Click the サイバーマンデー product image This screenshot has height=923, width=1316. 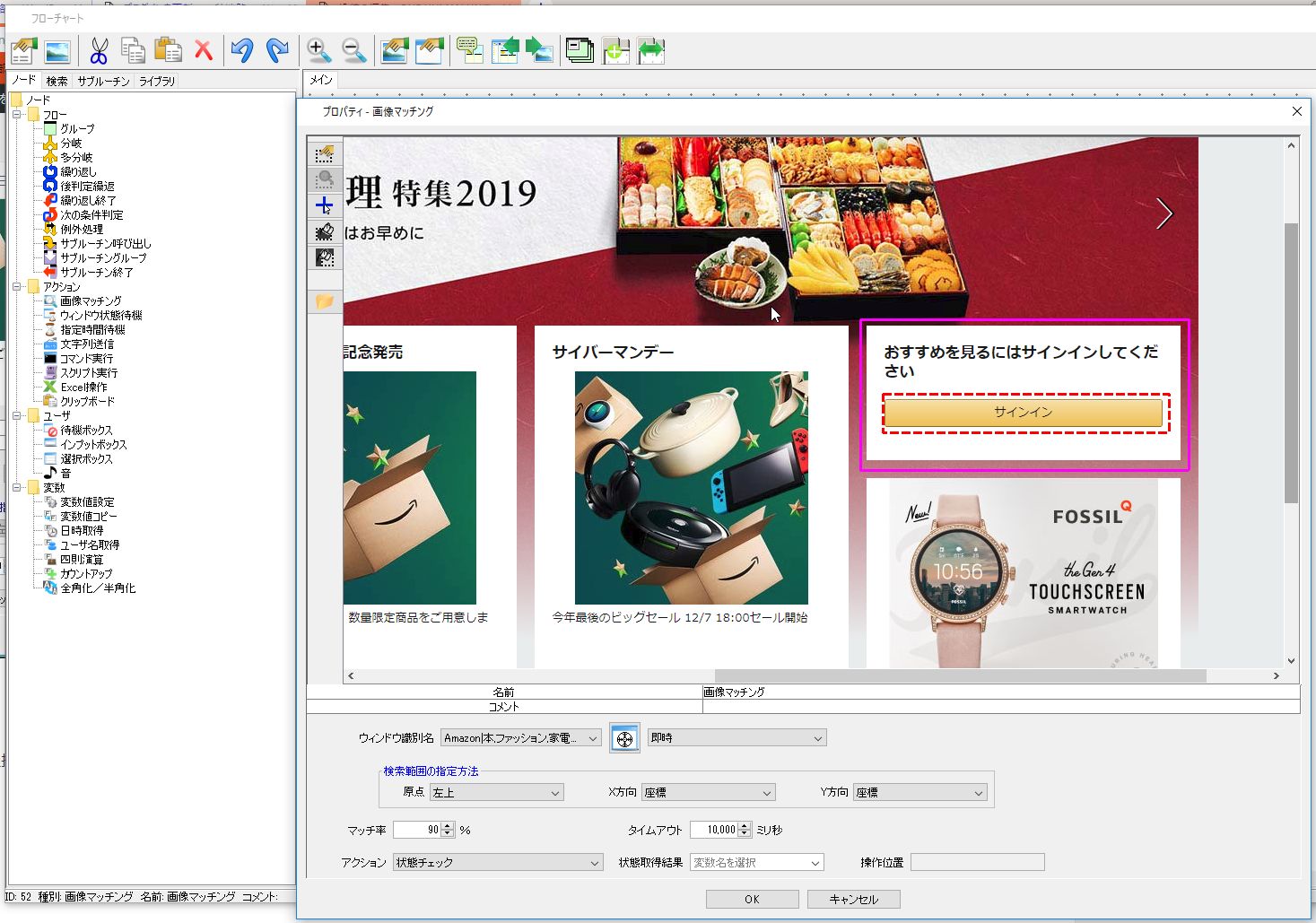click(692, 488)
